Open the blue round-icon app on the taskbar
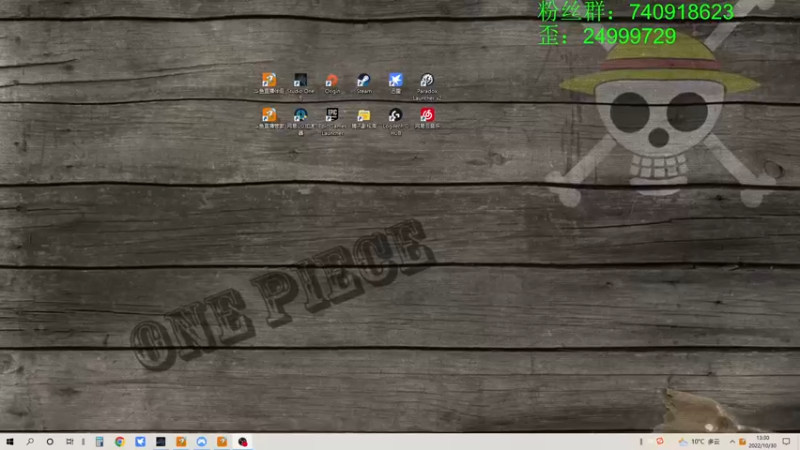 202,442
